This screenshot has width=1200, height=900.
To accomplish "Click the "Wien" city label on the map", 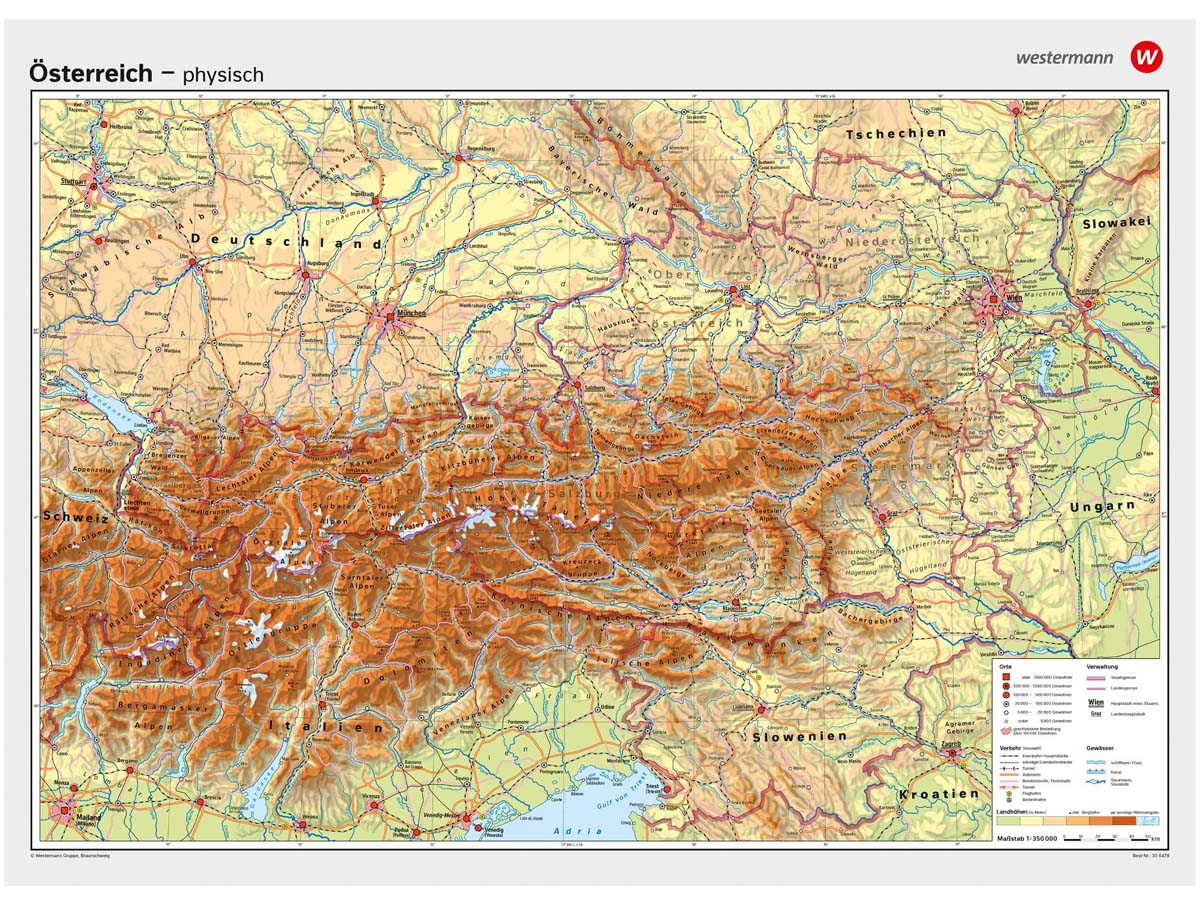I will pyautogui.click(x=1015, y=297).
